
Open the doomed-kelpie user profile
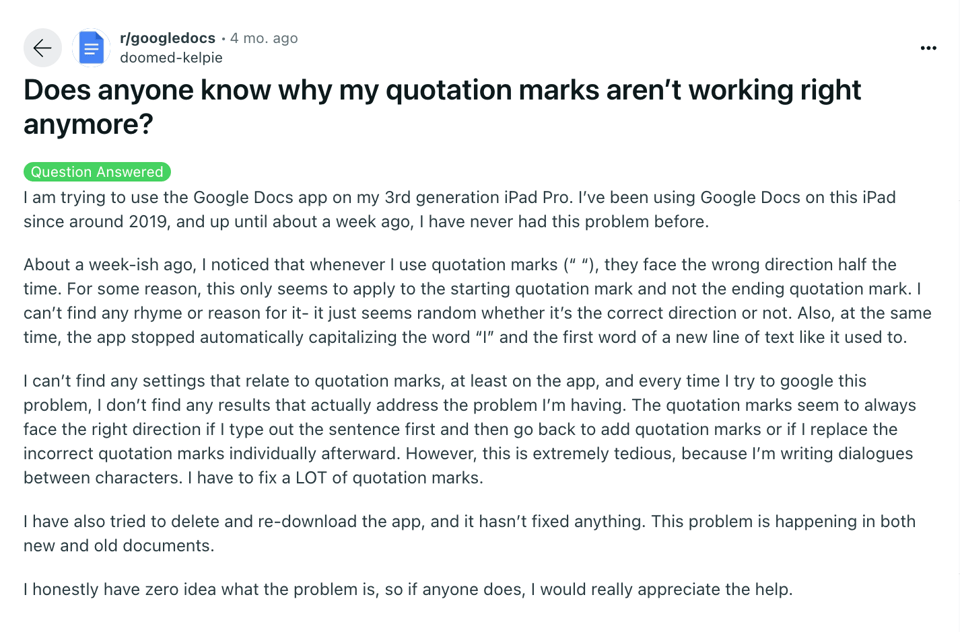171,58
